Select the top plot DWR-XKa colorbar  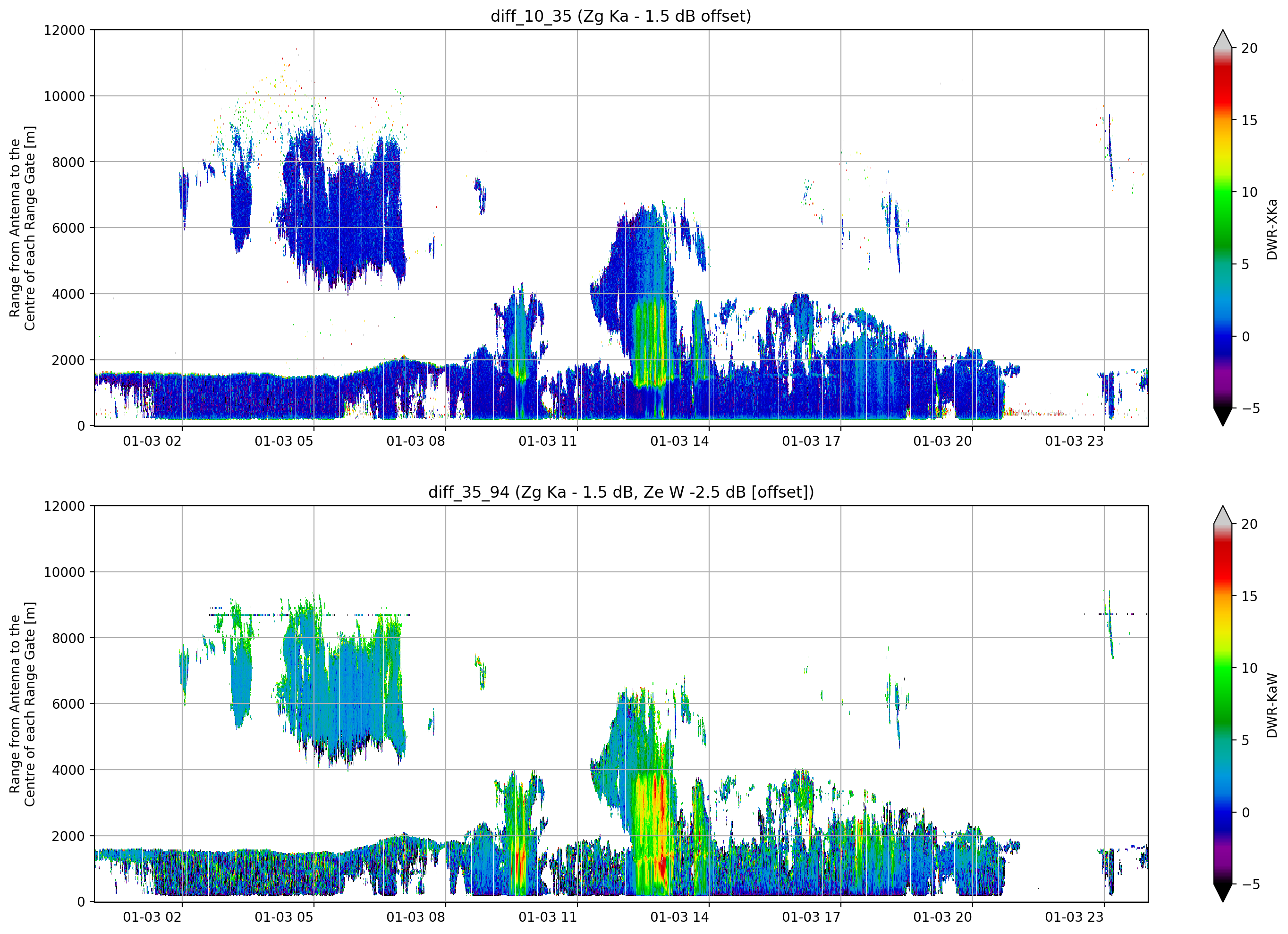(x=1222, y=228)
